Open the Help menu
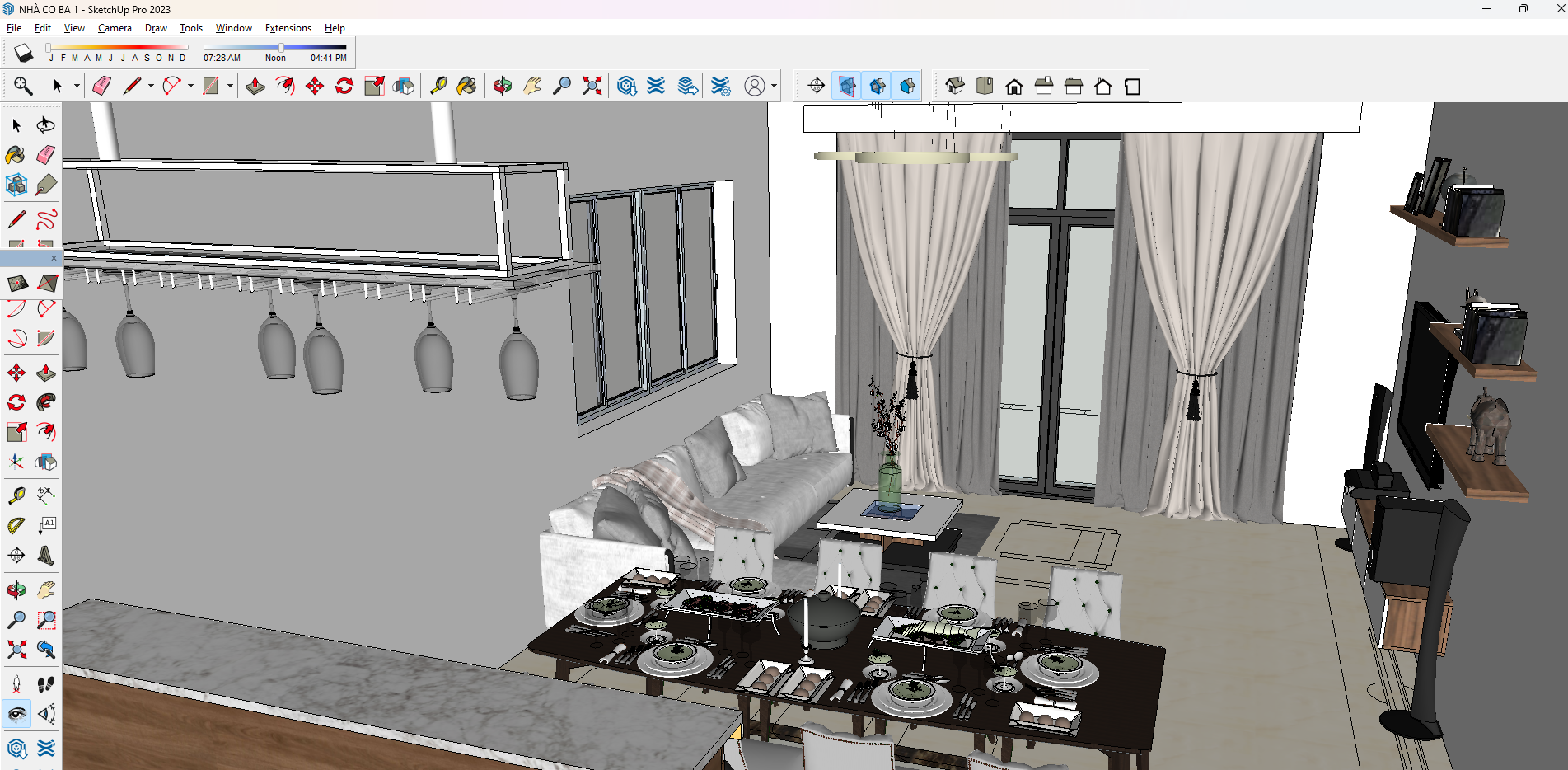 click(335, 28)
